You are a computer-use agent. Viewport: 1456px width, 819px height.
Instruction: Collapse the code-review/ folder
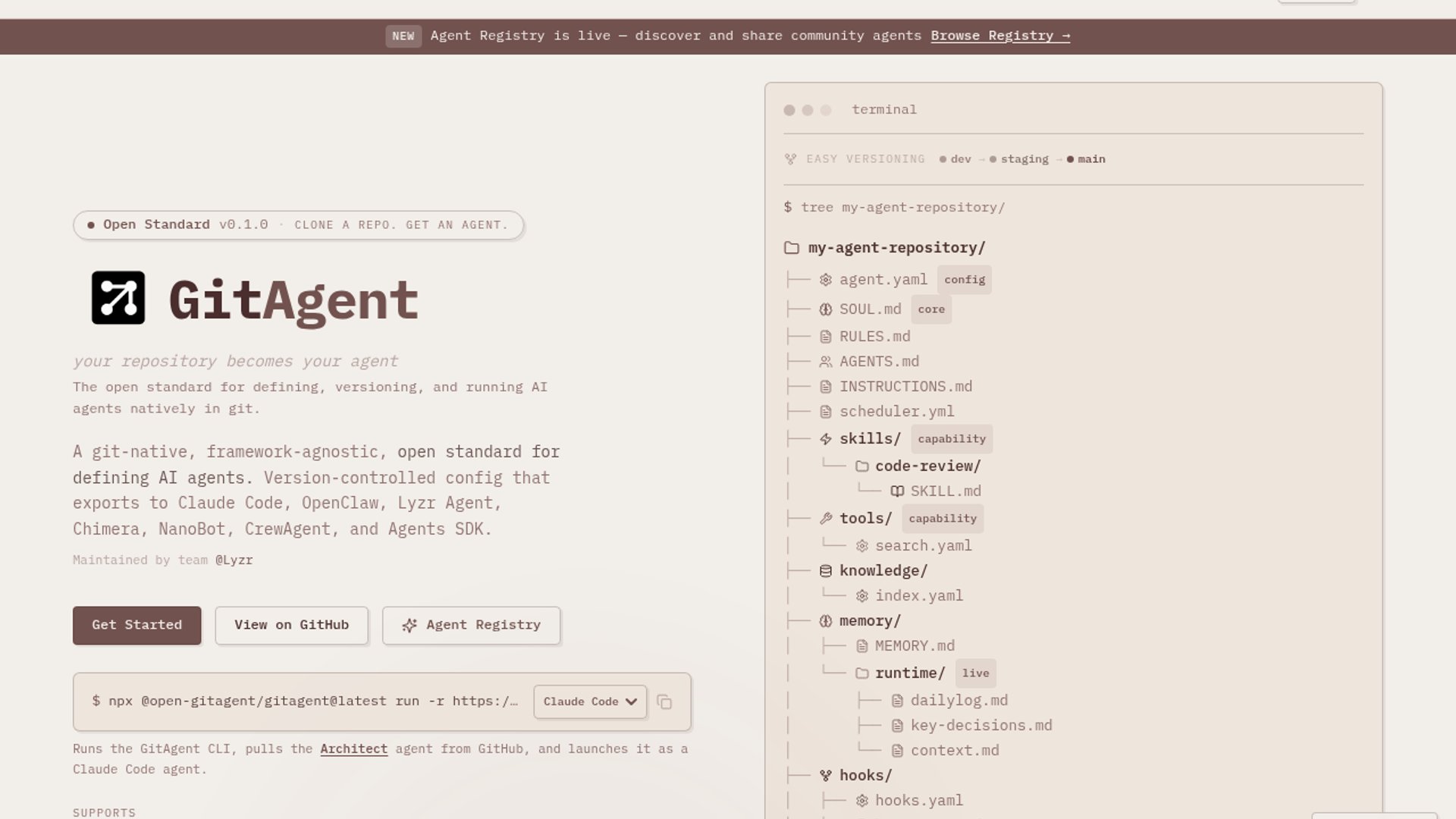(x=927, y=466)
